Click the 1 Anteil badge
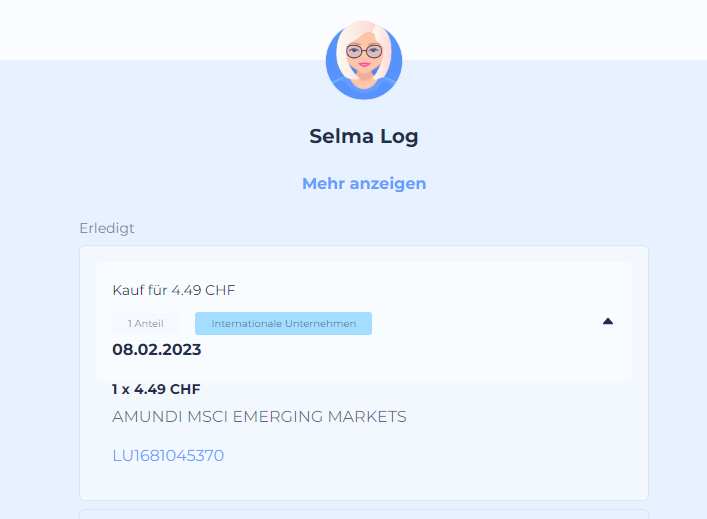 click(x=146, y=323)
